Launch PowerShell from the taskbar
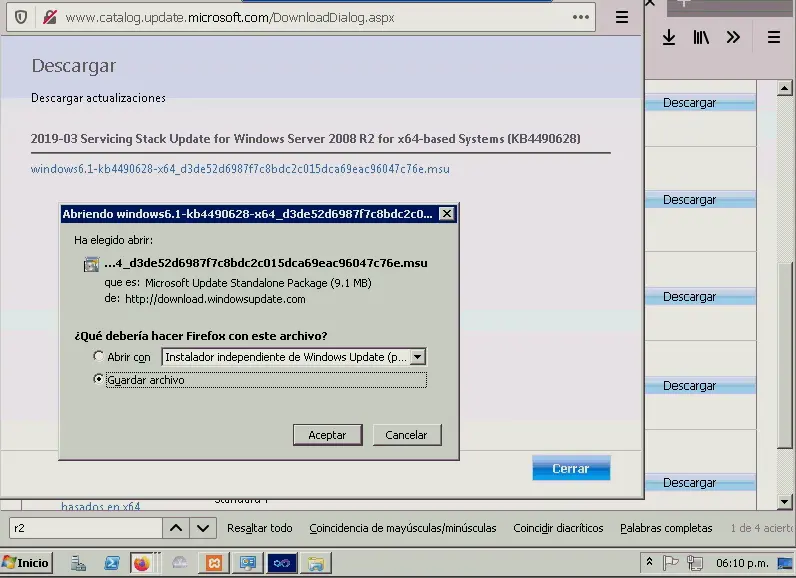Image resolution: width=796 pixels, height=578 pixels. 112,563
